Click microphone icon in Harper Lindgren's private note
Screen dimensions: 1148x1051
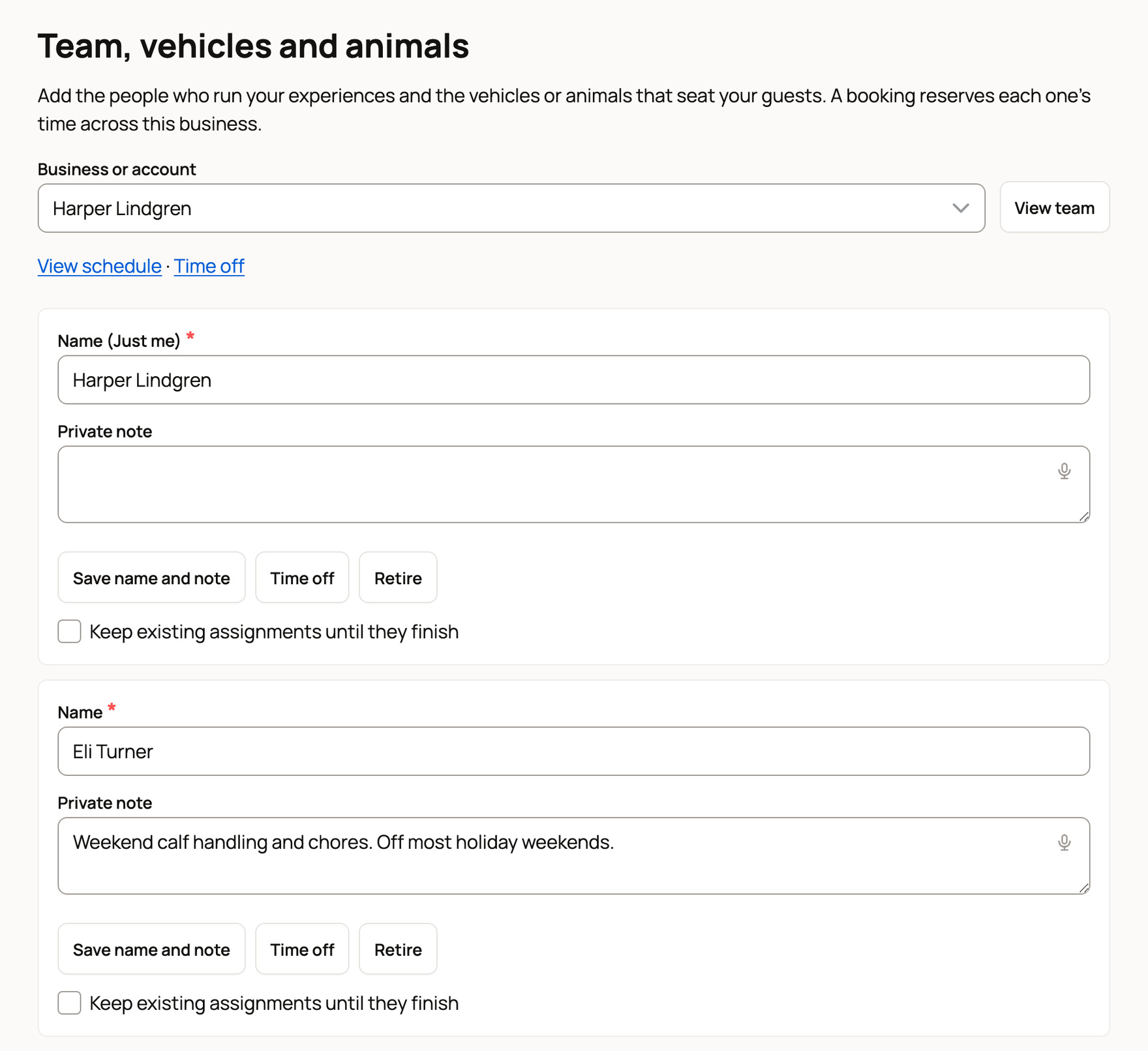(1064, 471)
